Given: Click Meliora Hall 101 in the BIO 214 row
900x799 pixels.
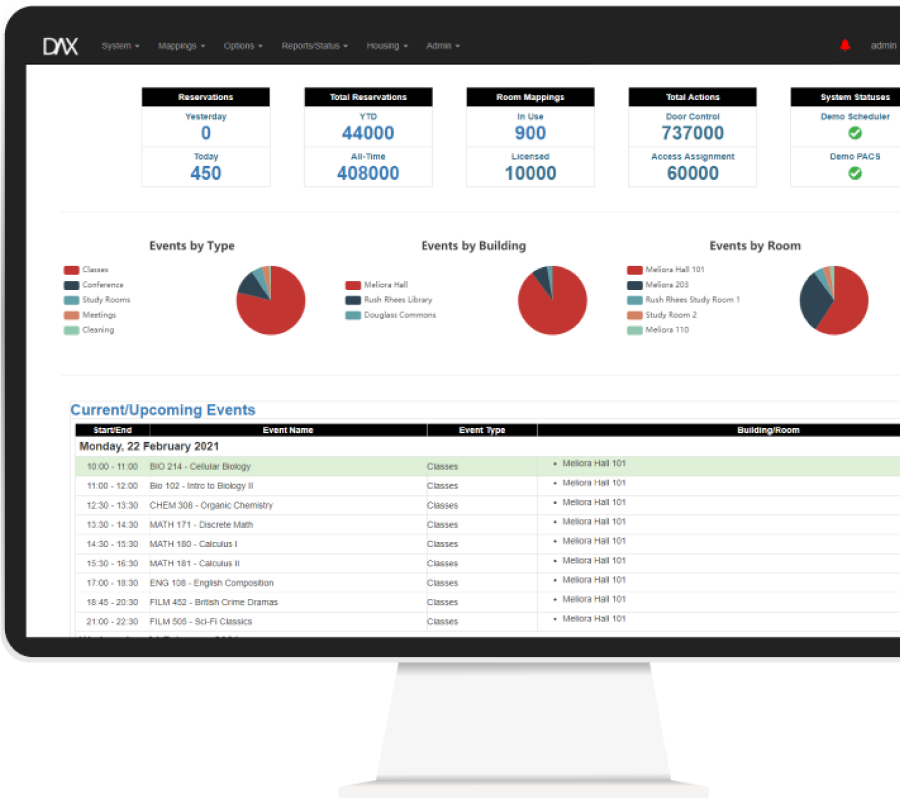Looking at the screenshot, I should tap(594, 464).
